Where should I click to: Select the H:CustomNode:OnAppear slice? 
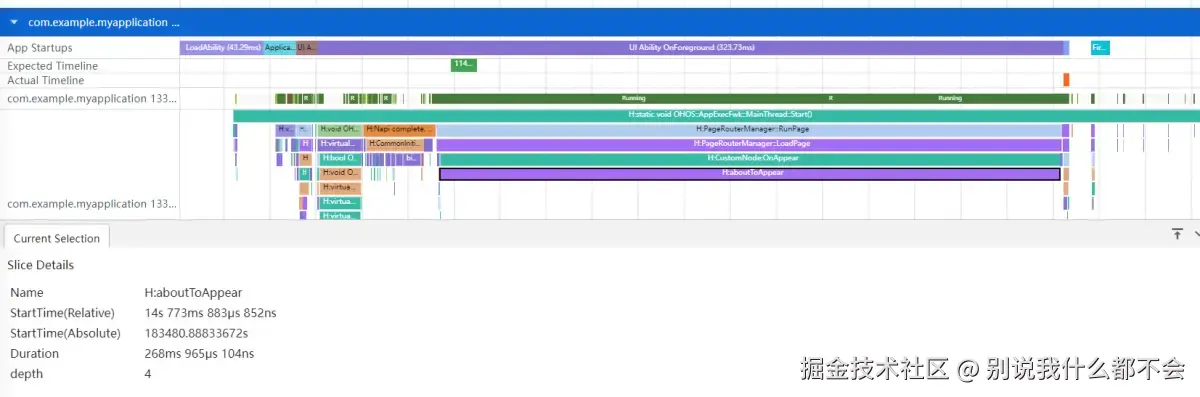[750, 158]
